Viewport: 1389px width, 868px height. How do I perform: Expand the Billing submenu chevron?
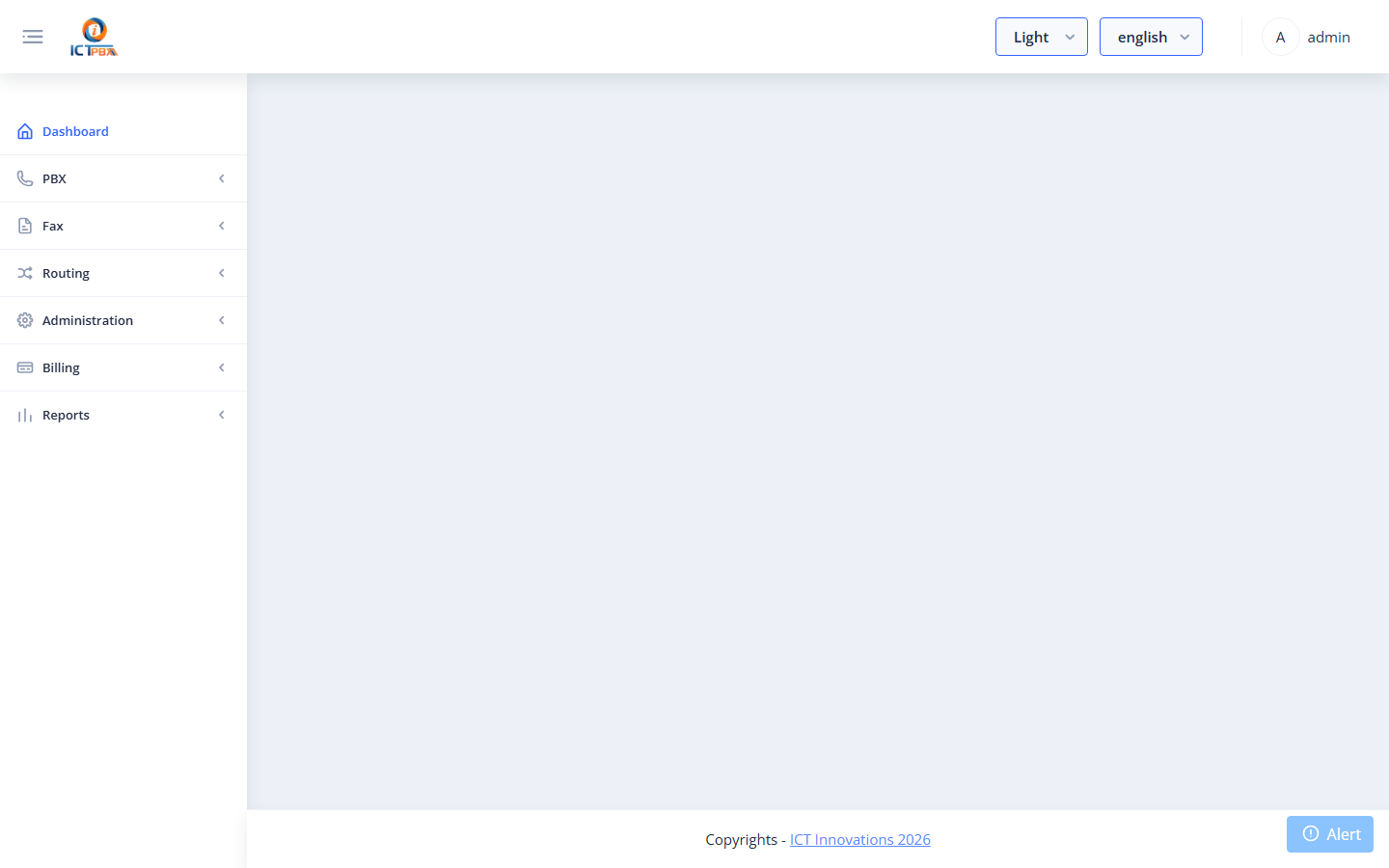(222, 367)
